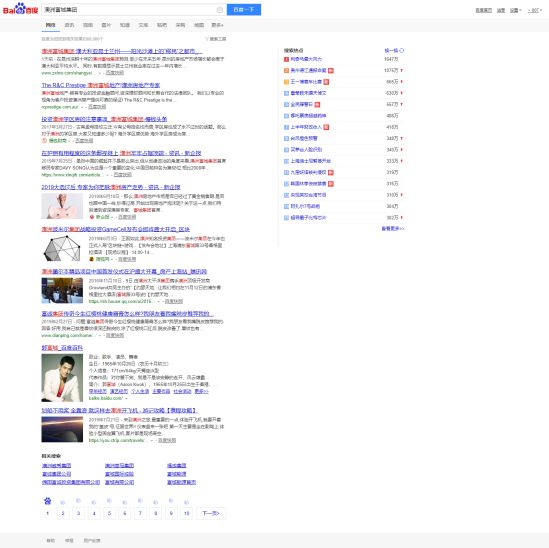549x548 pixels.
Task: Click the conference meeting photo thumbnail
Action: click(x=62, y=291)
